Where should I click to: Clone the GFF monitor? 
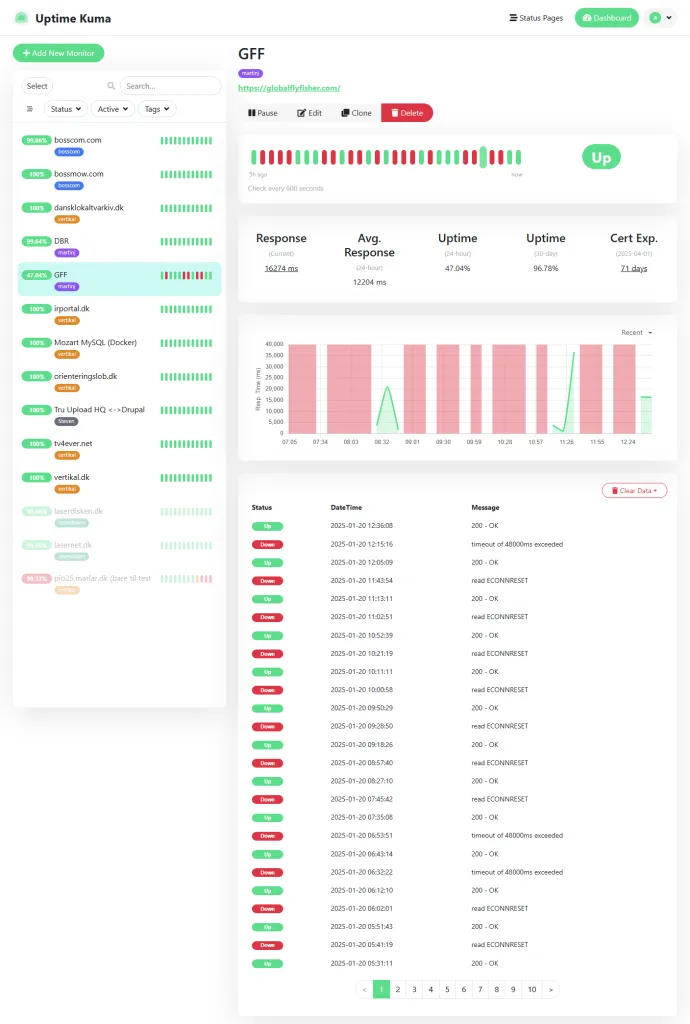click(x=356, y=113)
